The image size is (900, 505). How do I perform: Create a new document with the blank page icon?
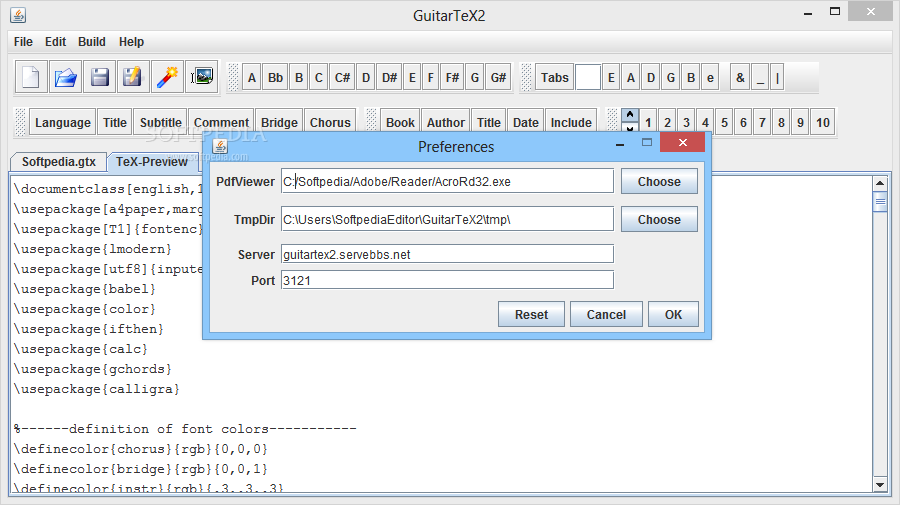coord(31,77)
